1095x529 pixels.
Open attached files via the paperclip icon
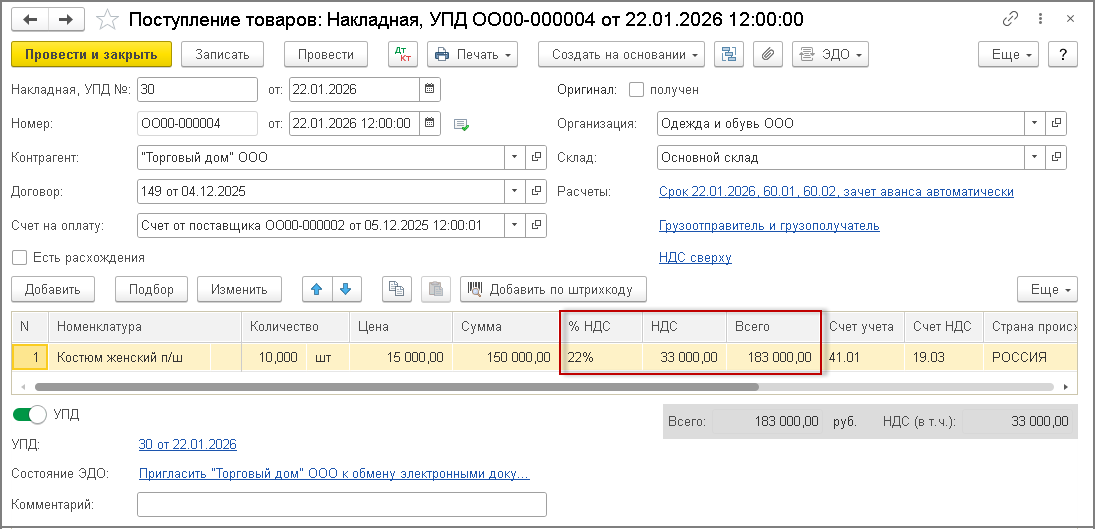(767, 54)
